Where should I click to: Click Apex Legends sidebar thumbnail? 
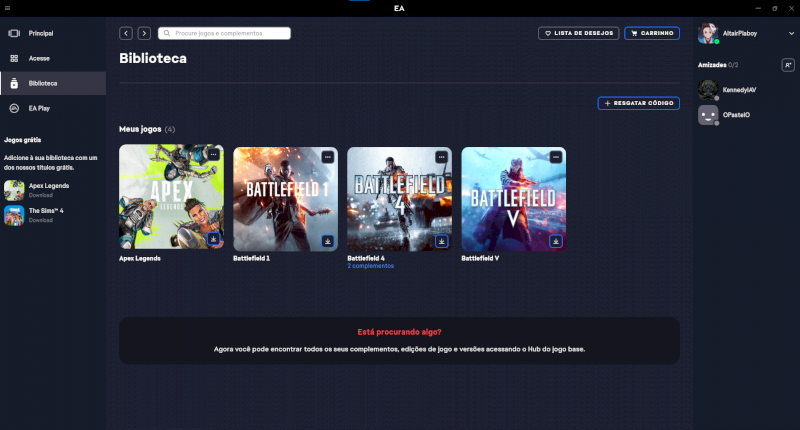pos(14,190)
